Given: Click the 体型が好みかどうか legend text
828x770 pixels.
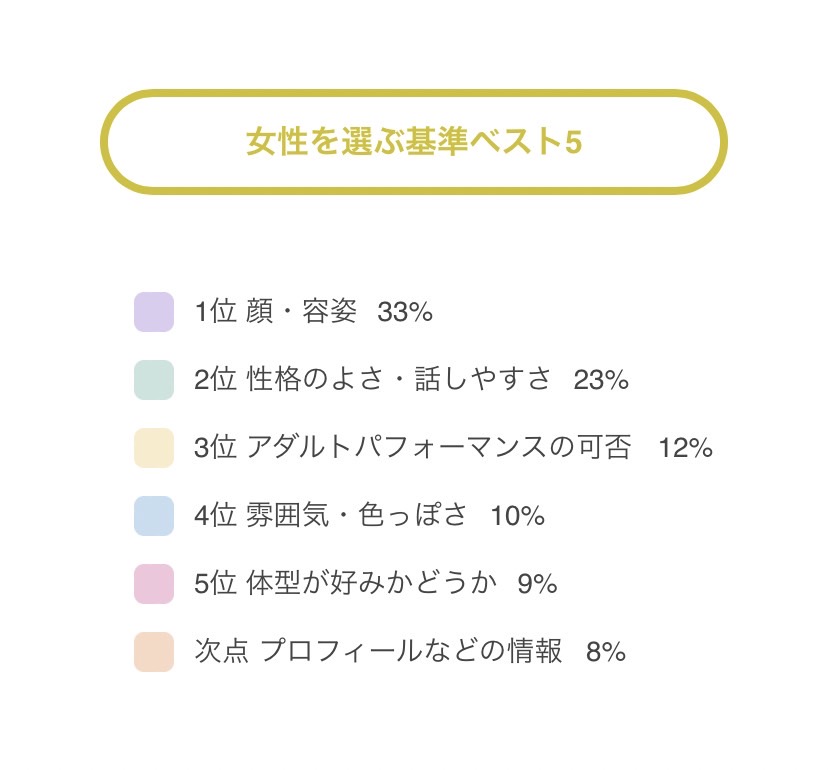Looking at the screenshot, I should click(x=371, y=584).
